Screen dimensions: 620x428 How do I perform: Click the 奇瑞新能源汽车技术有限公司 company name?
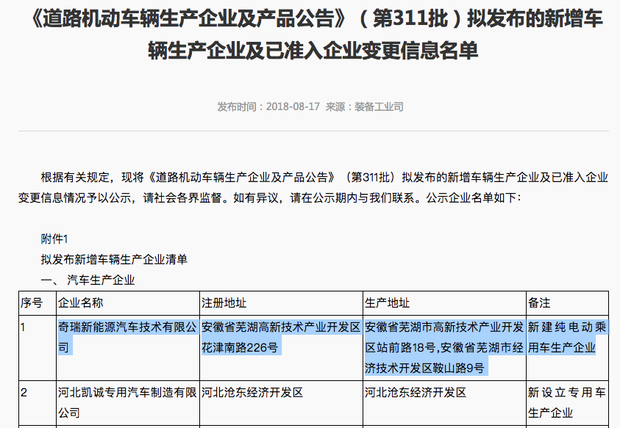[126, 337]
